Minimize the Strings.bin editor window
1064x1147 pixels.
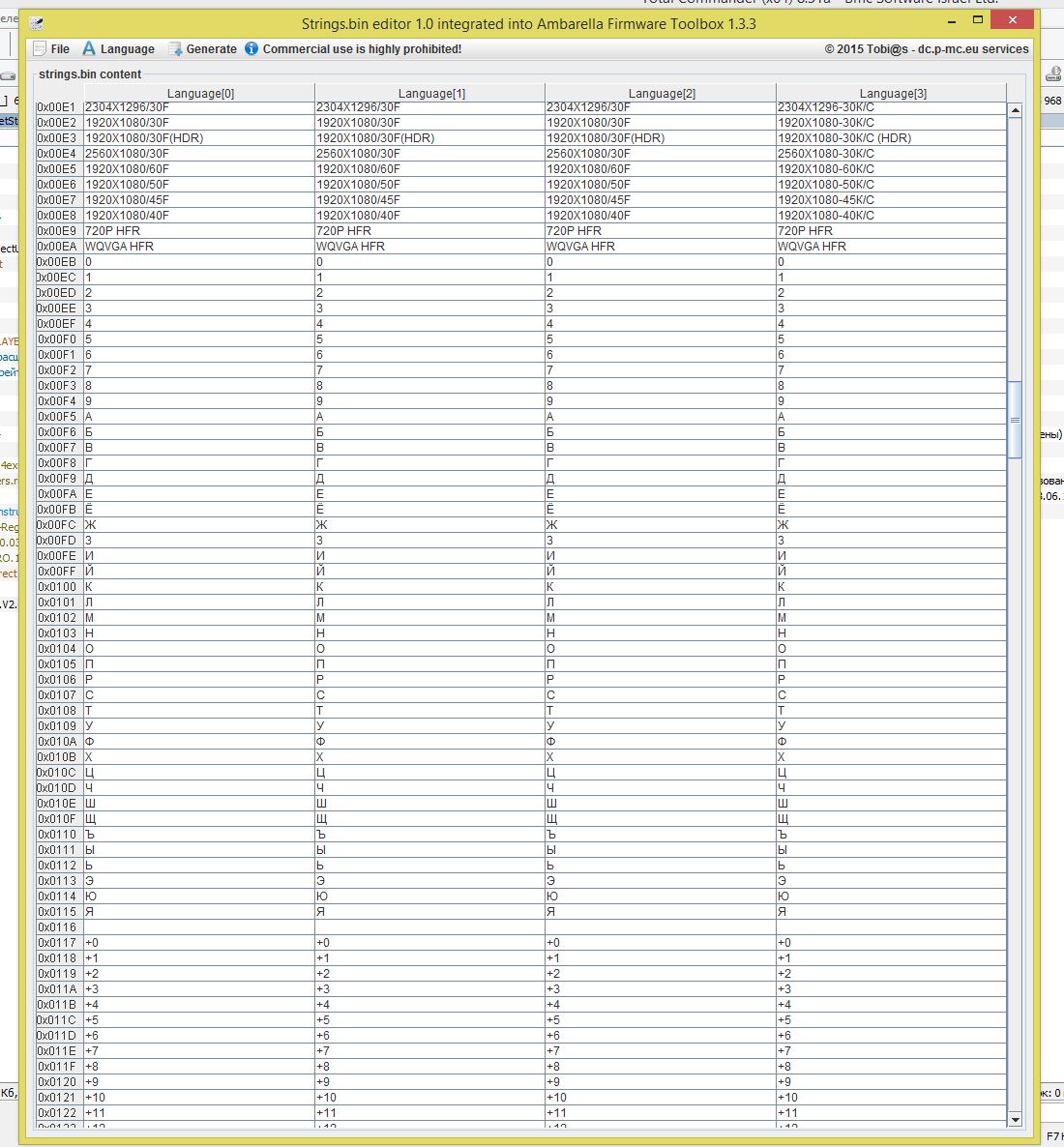point(947,20)
